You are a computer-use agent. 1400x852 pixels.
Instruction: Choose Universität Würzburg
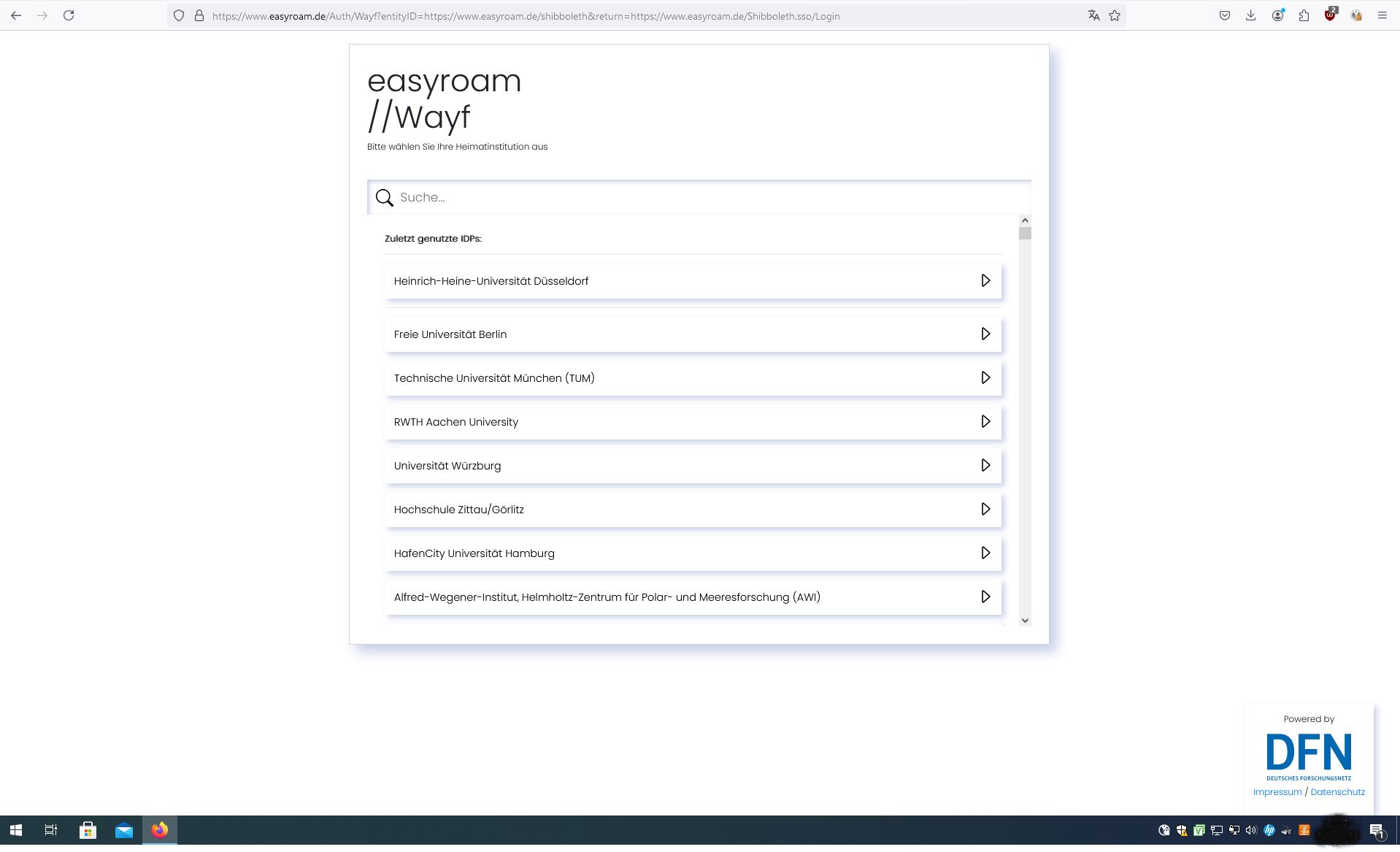pos(693,466)
